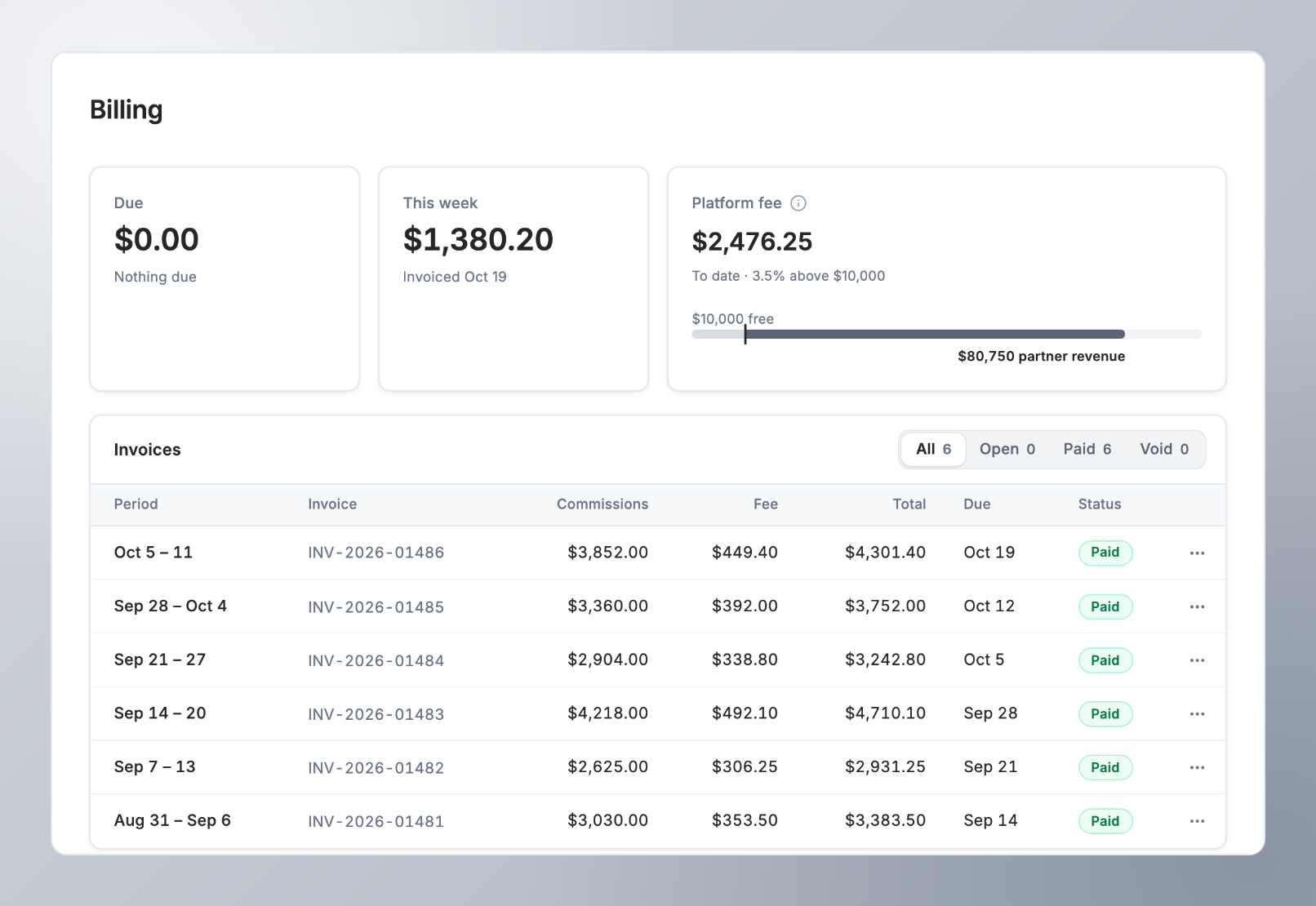Viewport: 1316px width, 906px height.
Task: Open more options for invoice INV-2026-01482
Action: click(x=1197, y=768)
